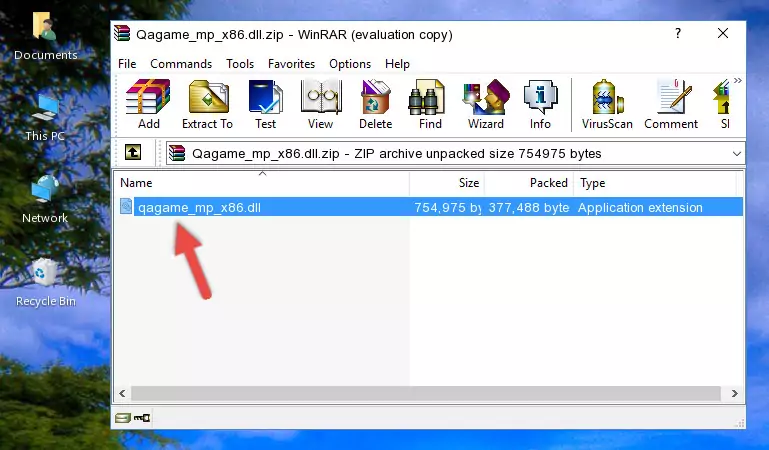Sort files by Size column header
This screenshot has height=450, width=769.
click(x=447, y=183)
